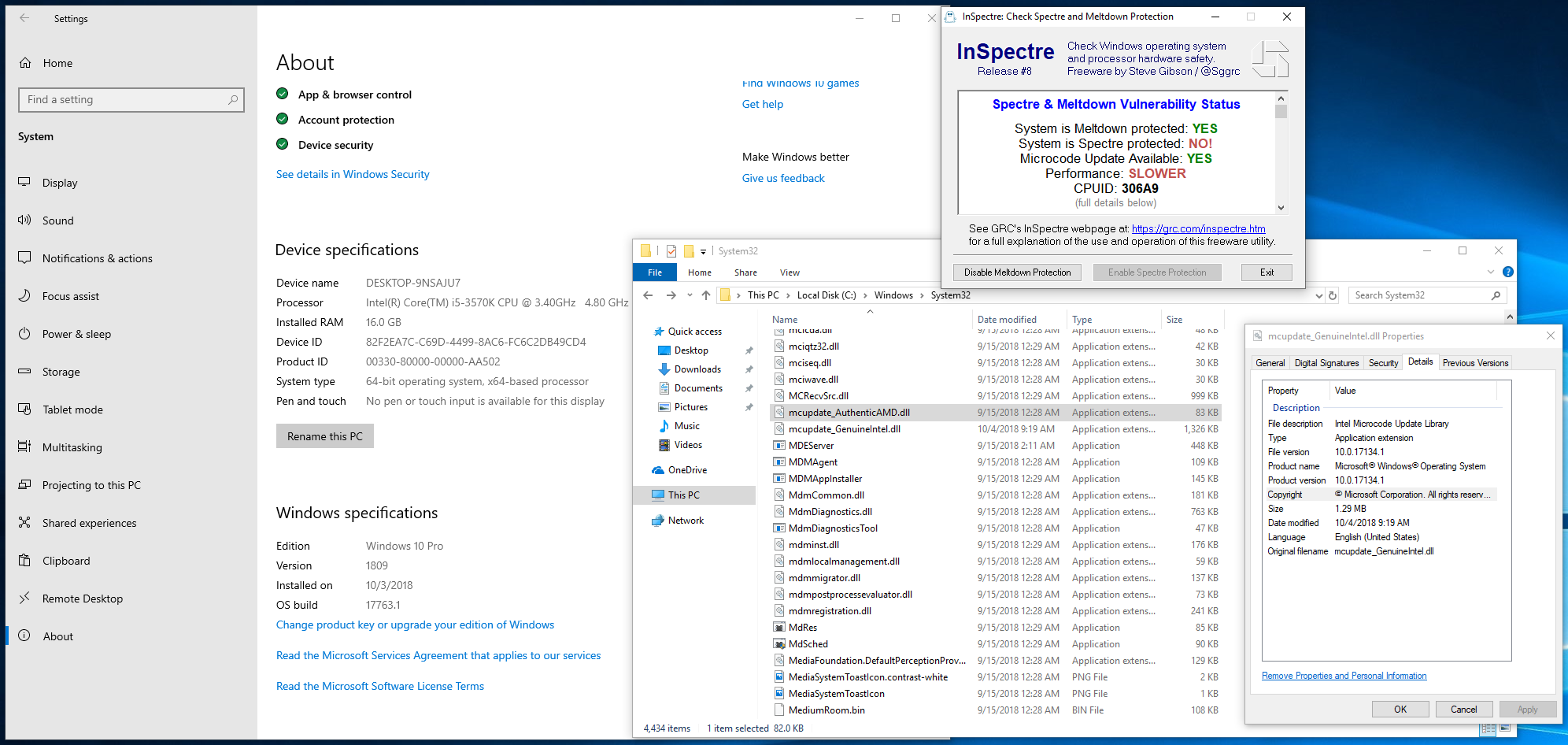Screen dimensions: 1568x745
Task: Switch to Security tab in Properties
Action: tap(1383, 363)
